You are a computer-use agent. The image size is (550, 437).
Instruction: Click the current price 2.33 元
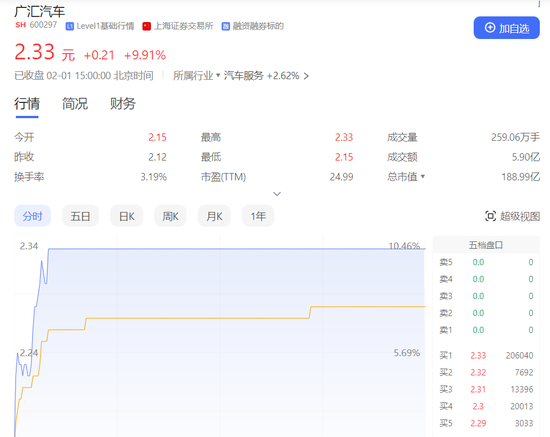tap(44, 53)
